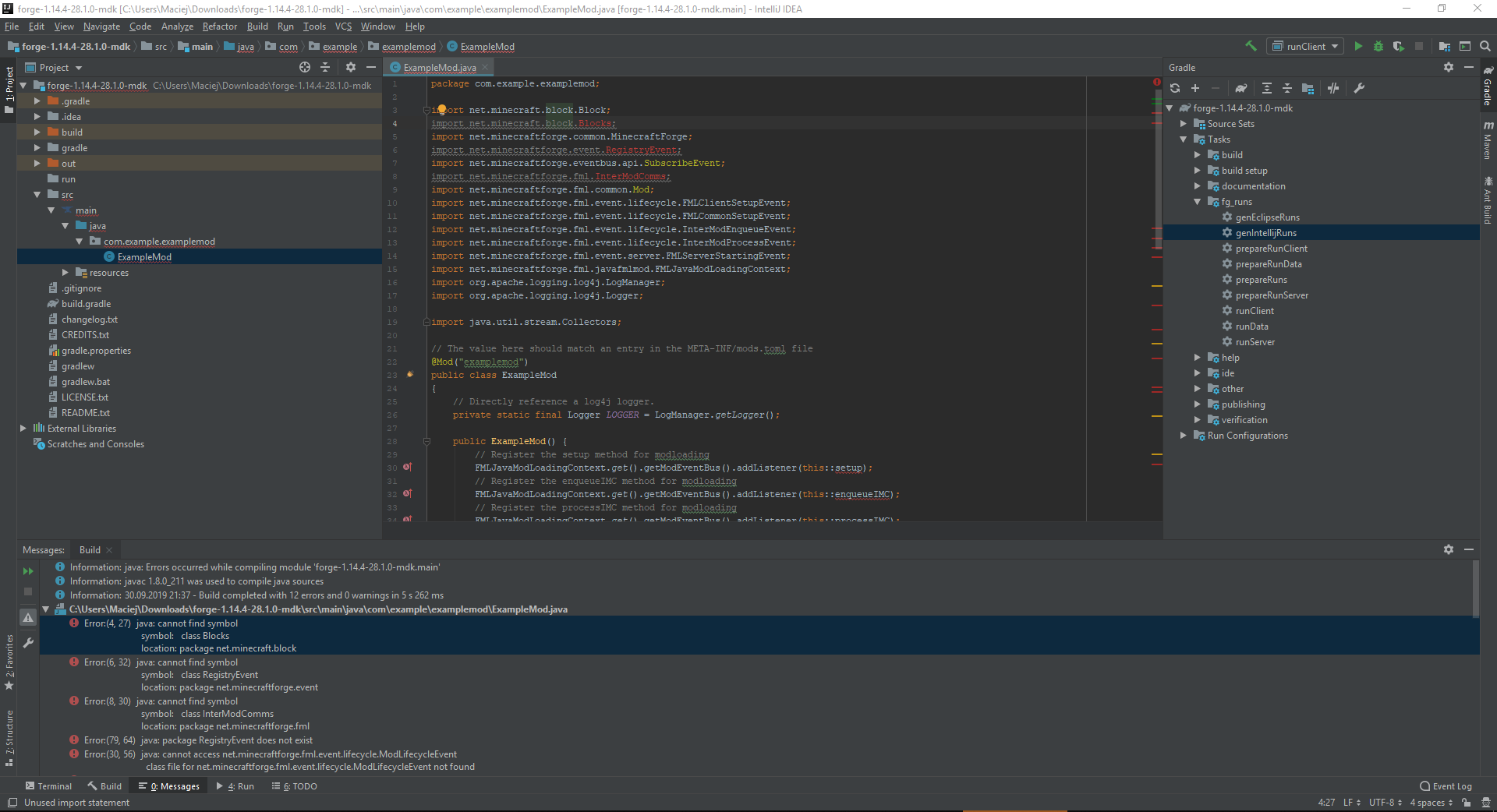
Task: Open Project Structure folder icon in toolbar
Action: [1445, 46]
